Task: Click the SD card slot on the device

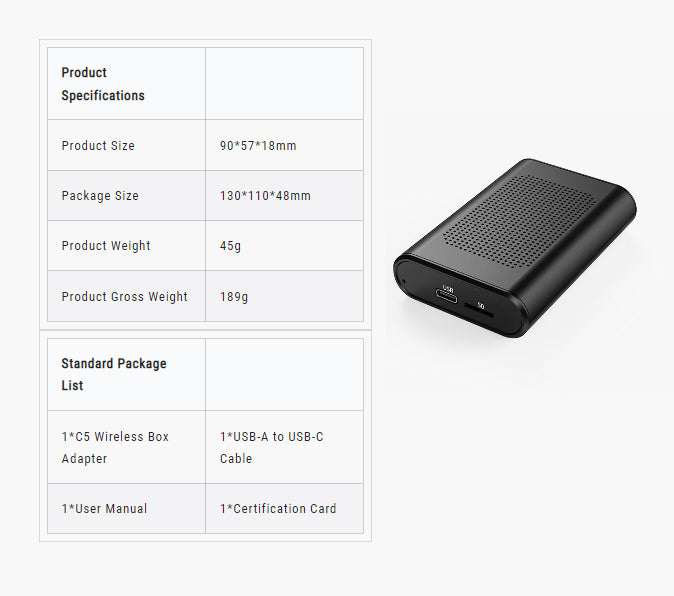Action: pyautogui.click(x=478, y=309)
